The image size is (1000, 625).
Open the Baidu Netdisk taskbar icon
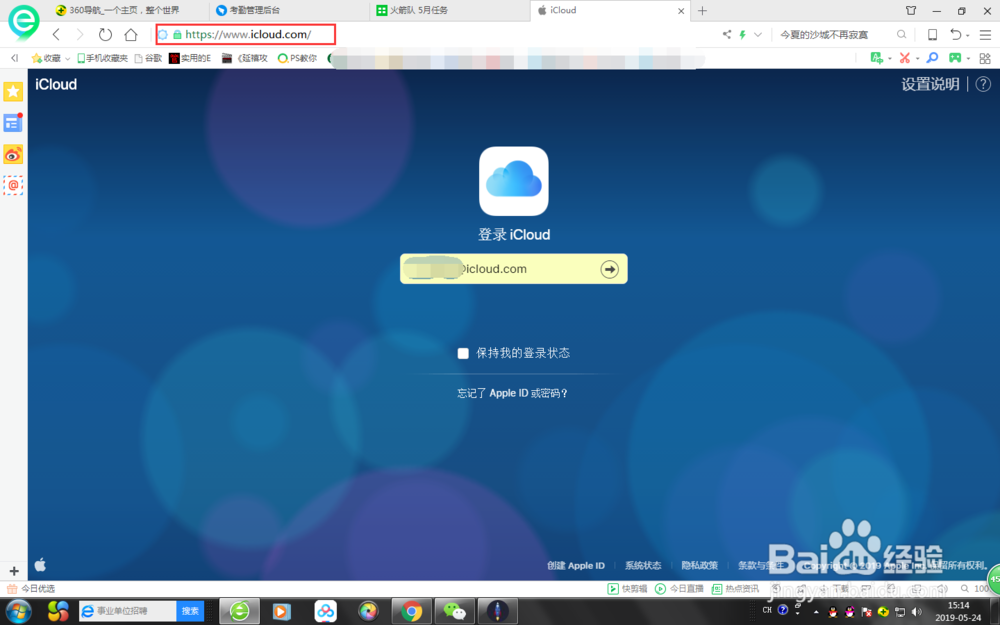pos(325,612)
